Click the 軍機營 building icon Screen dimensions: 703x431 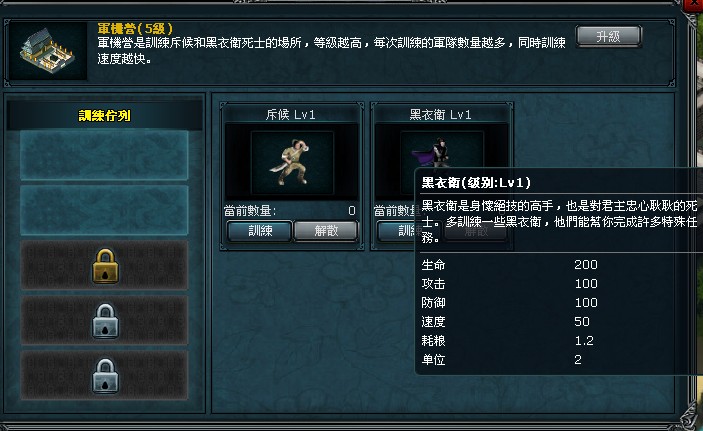pos(48,51)
